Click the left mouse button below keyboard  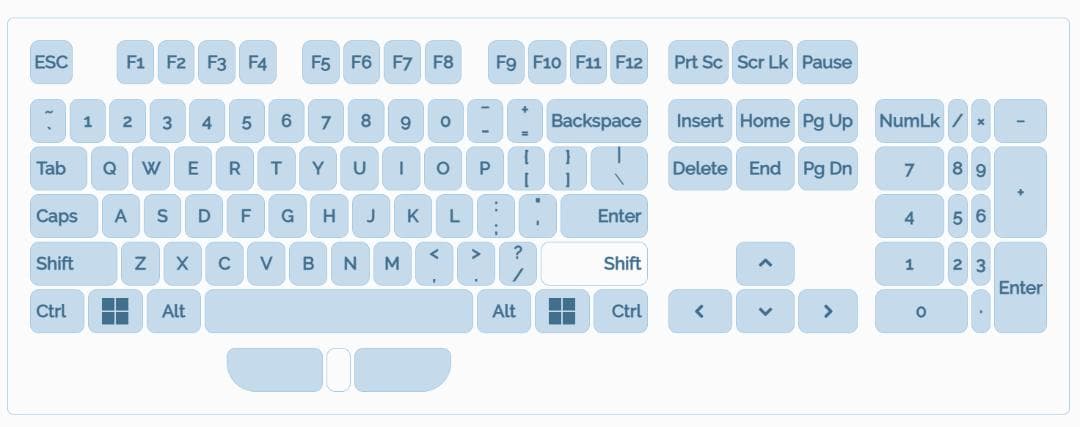(275, 369)
